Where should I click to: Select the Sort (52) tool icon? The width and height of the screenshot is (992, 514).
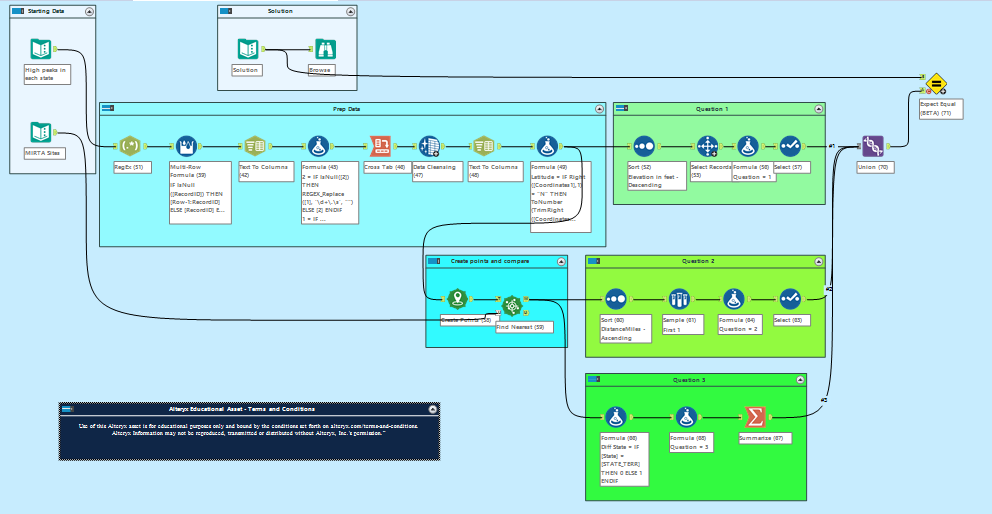(643, 146)
